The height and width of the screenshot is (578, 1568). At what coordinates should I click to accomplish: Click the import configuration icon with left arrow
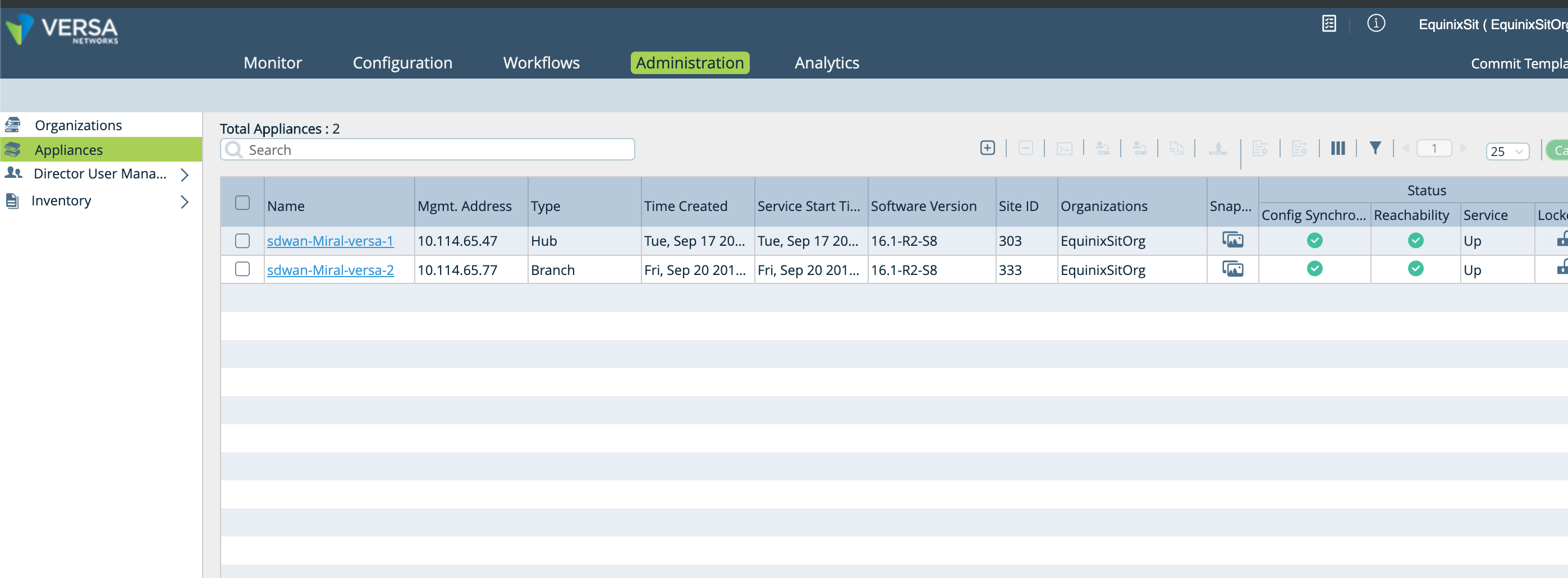click(1260, 149)
